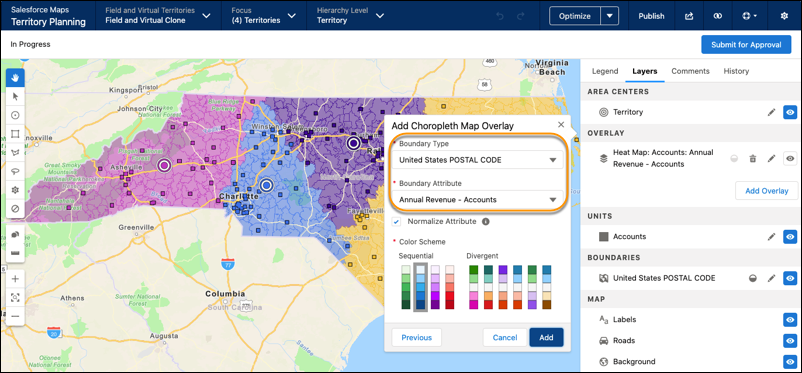The width and height of the screenshot is (802, 373).
Task: Delete the Heat Map overlay
Action: pos(752,159)
